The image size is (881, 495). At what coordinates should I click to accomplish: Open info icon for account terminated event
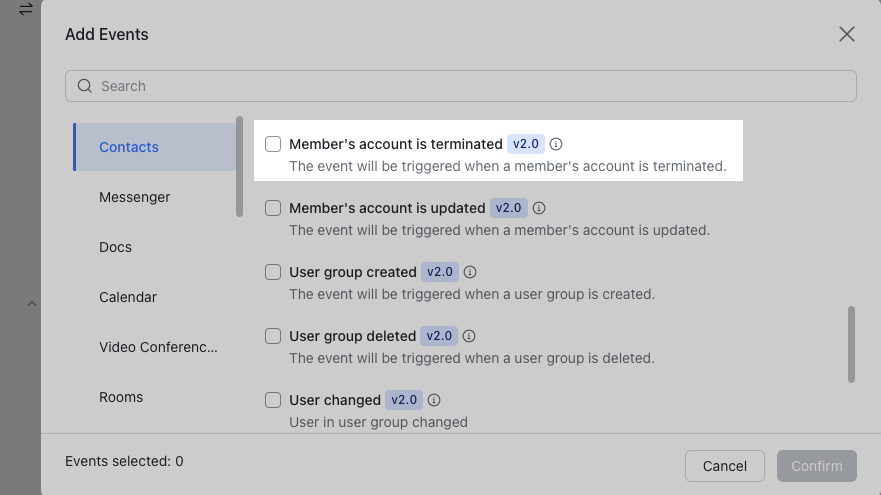pyautogui.click(x=556, y=144)
